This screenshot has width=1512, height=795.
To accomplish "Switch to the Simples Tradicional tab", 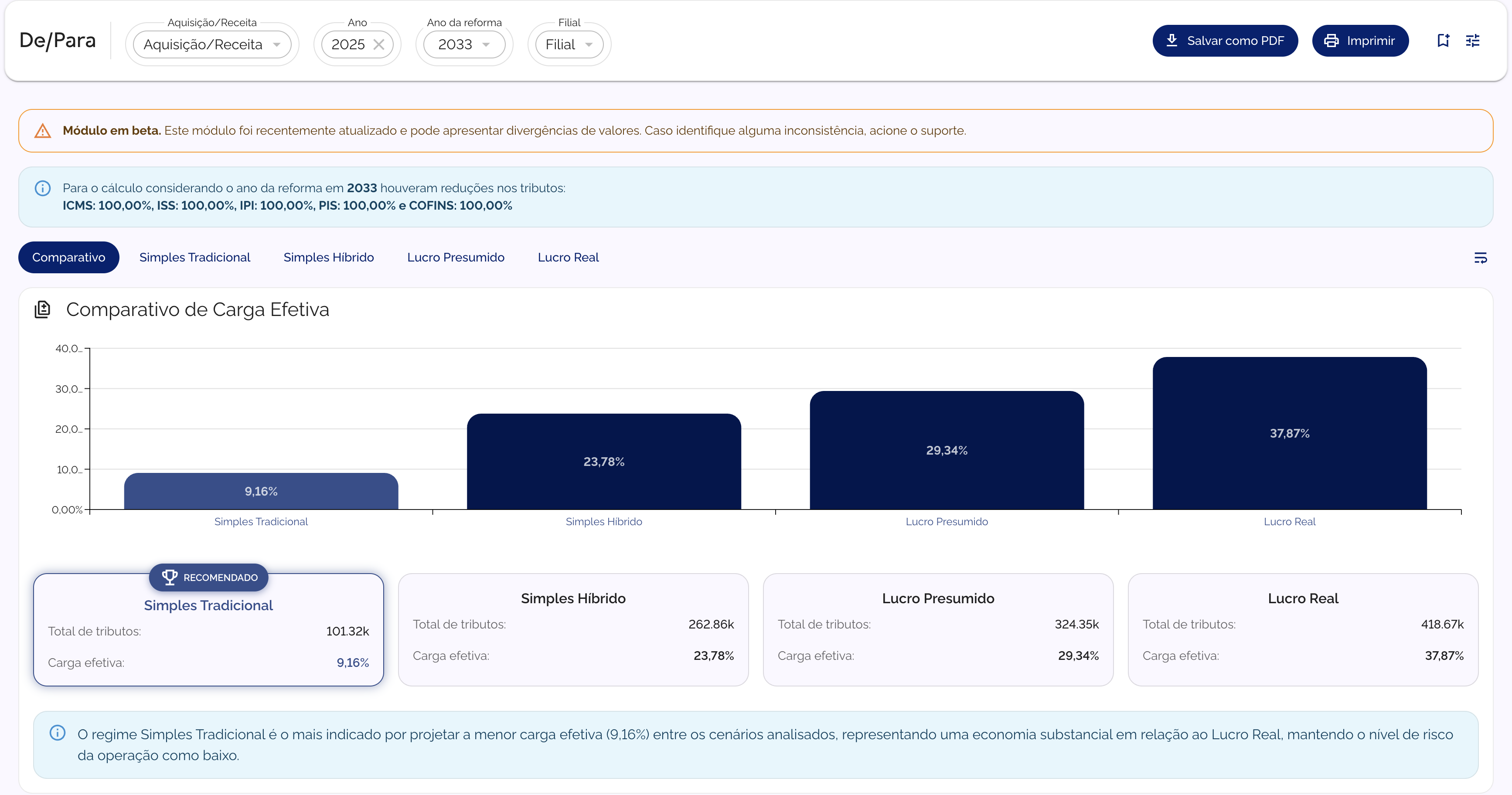I will (195, 258).
